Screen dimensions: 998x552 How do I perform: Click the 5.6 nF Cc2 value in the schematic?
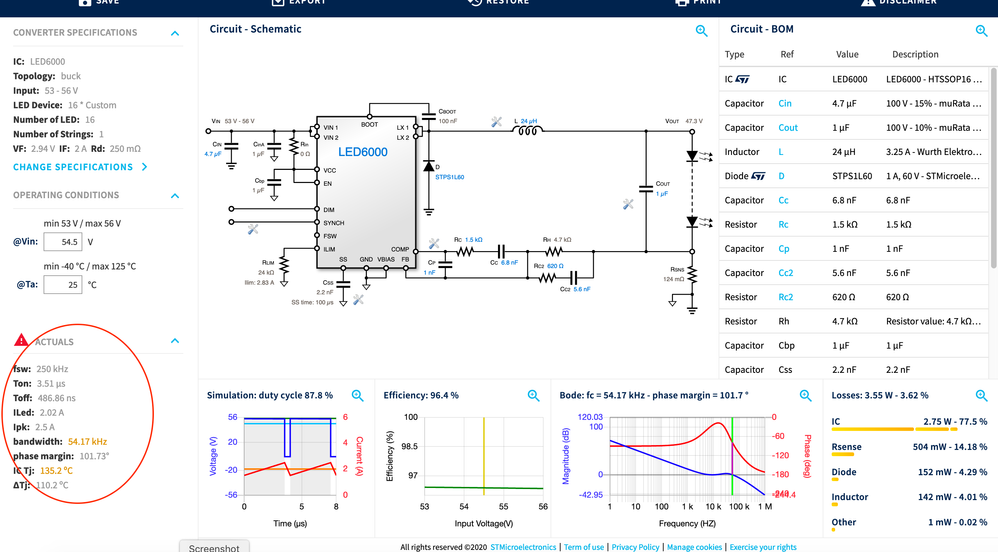pos(582,289)
